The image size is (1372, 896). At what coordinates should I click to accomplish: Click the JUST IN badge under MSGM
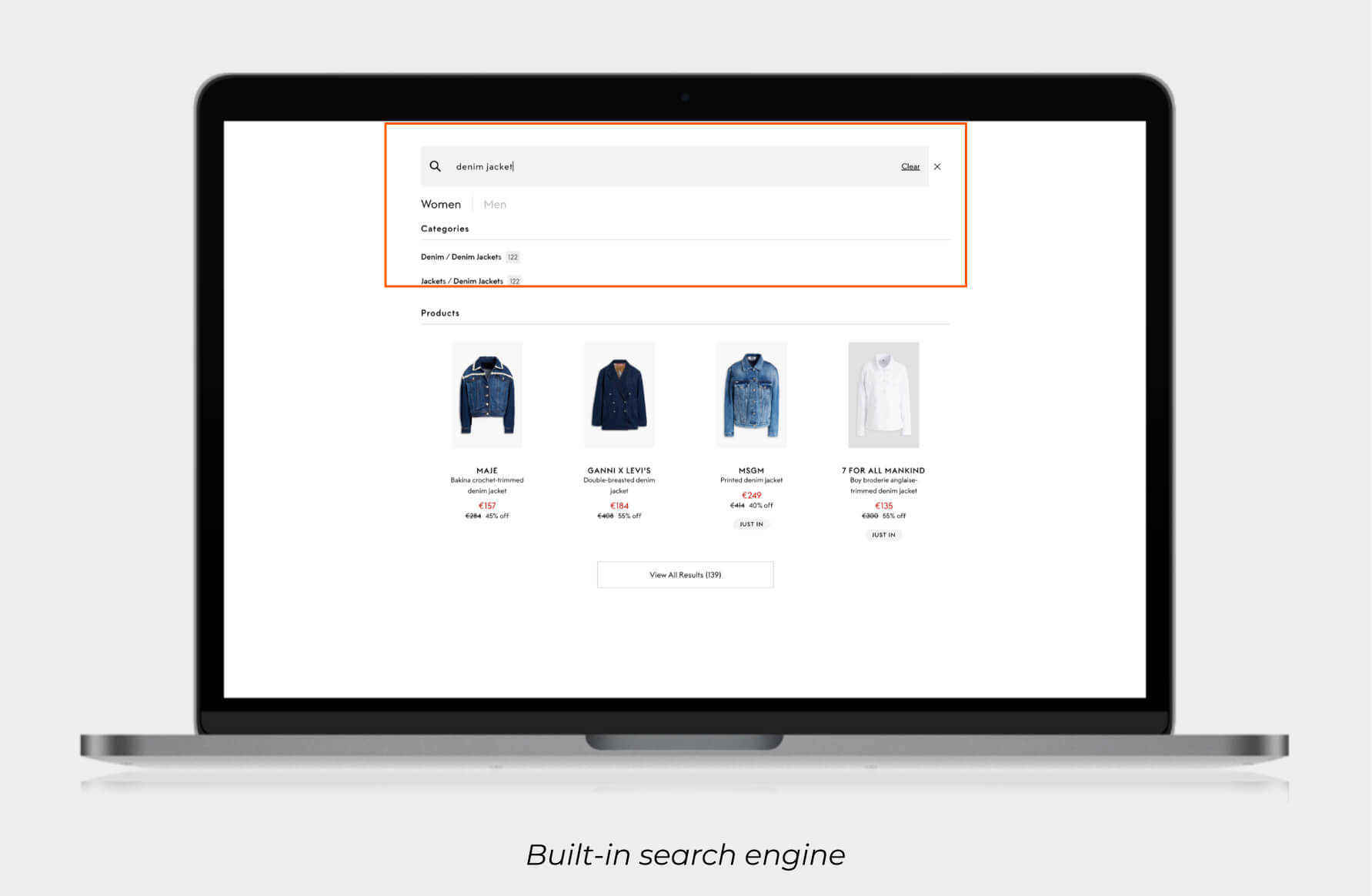coord(751,523)
